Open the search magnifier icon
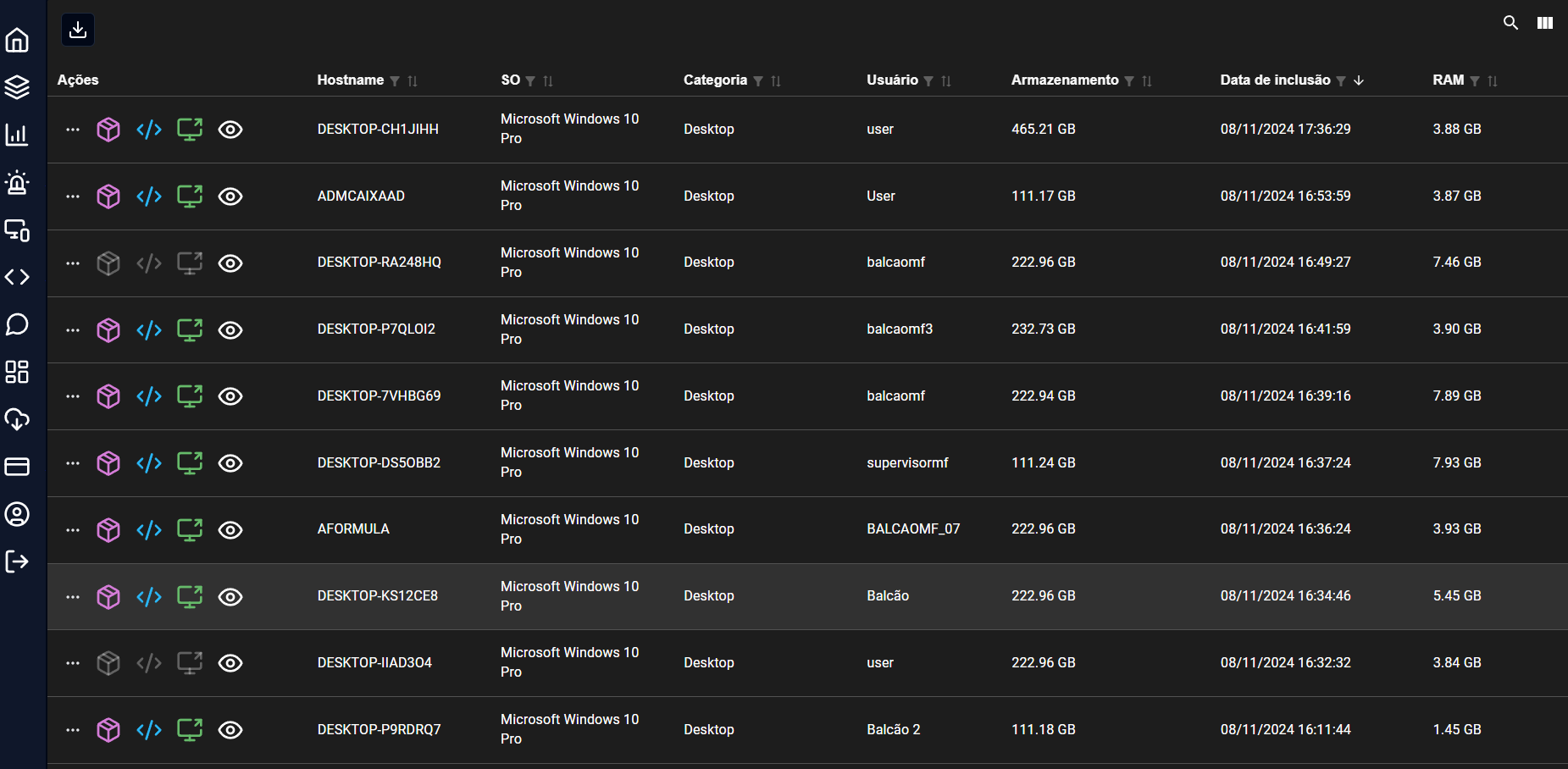 pos(1510,23)
